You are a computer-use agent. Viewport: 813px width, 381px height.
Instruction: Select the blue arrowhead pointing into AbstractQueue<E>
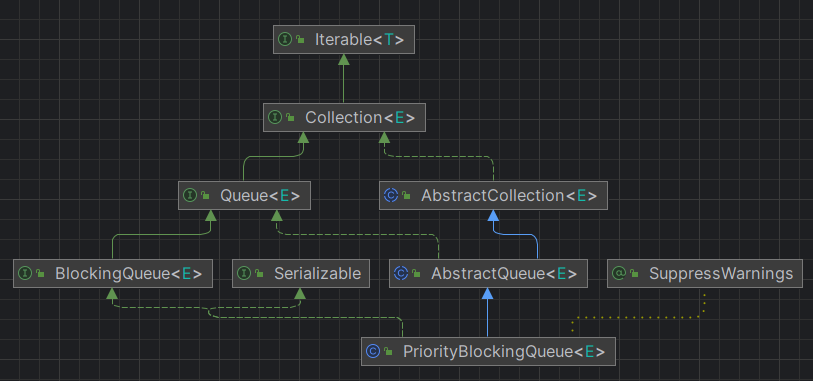487,294
